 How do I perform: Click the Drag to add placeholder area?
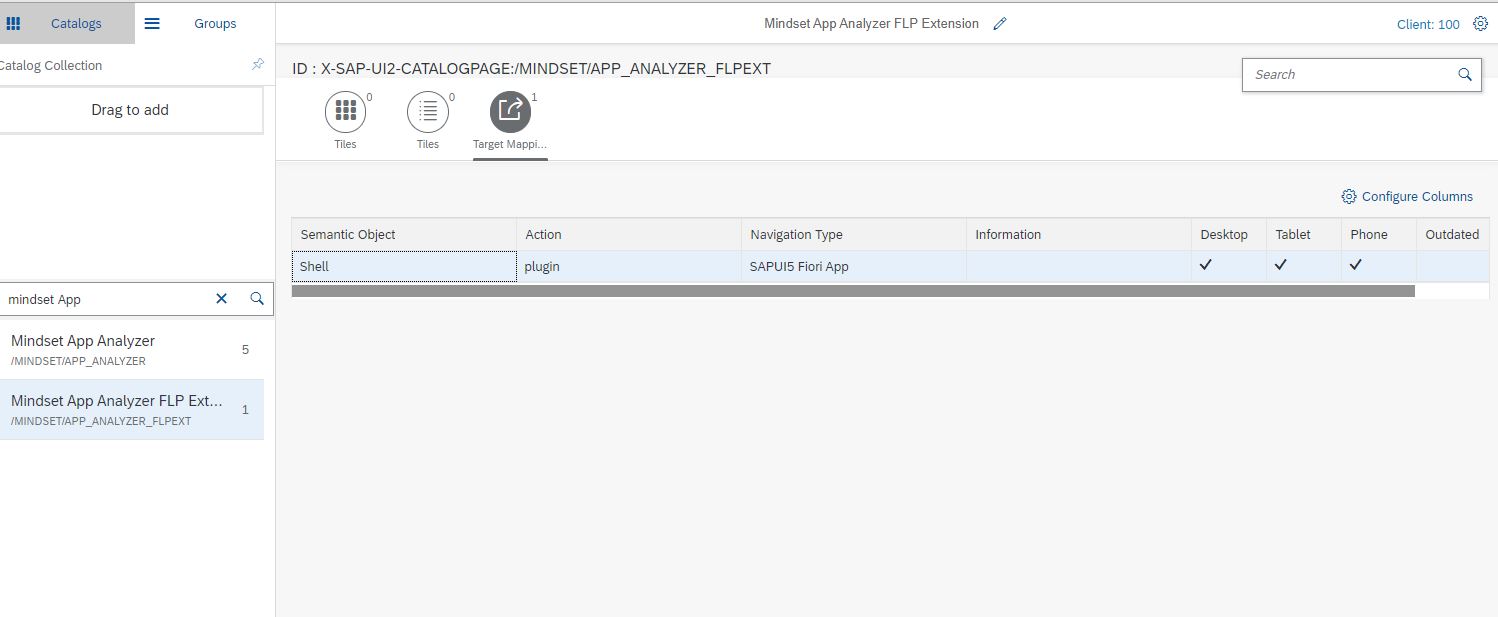130,110
